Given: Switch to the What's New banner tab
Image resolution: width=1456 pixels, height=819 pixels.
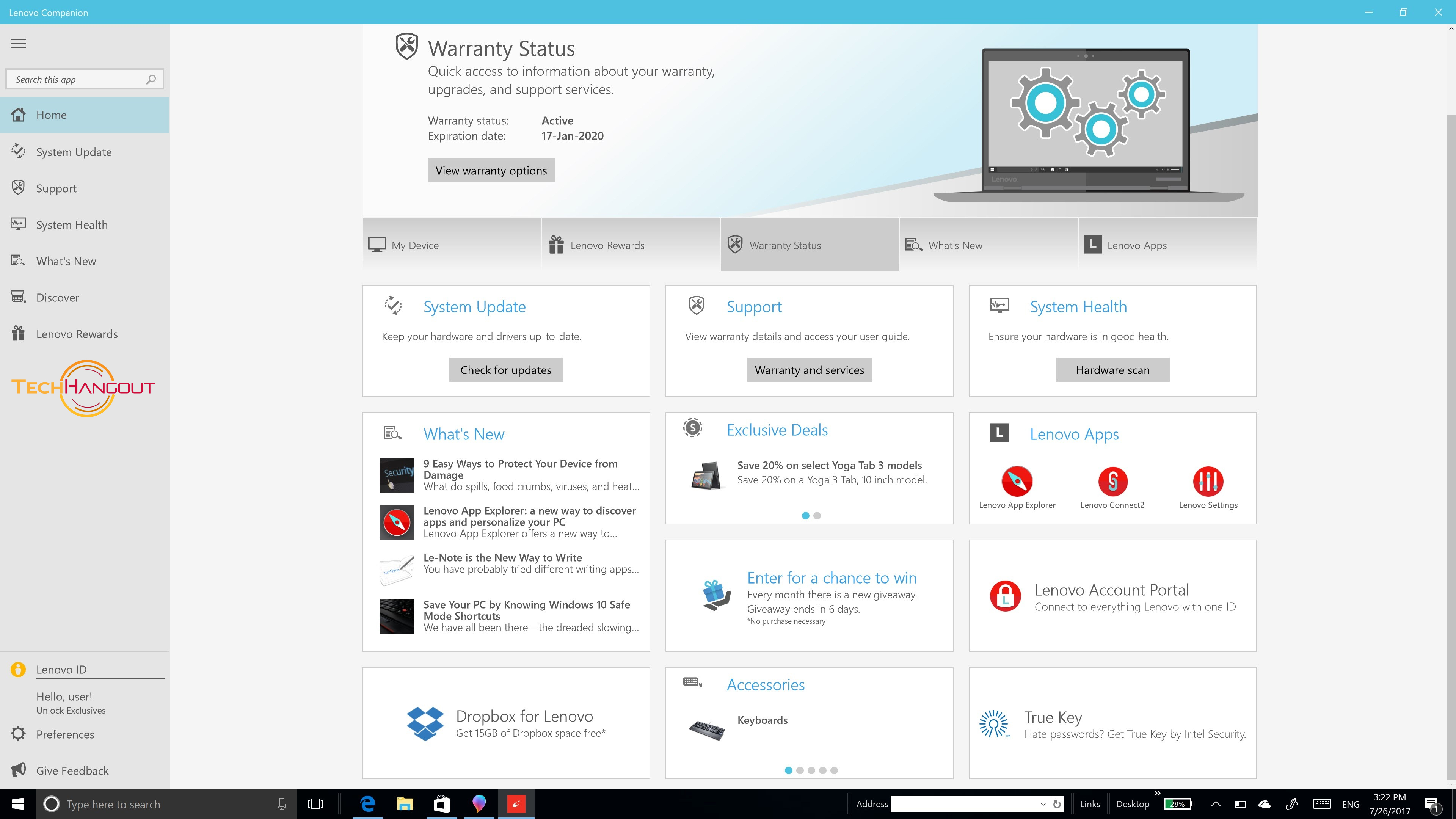Looking at the screenshot, I should click(988, 245).
